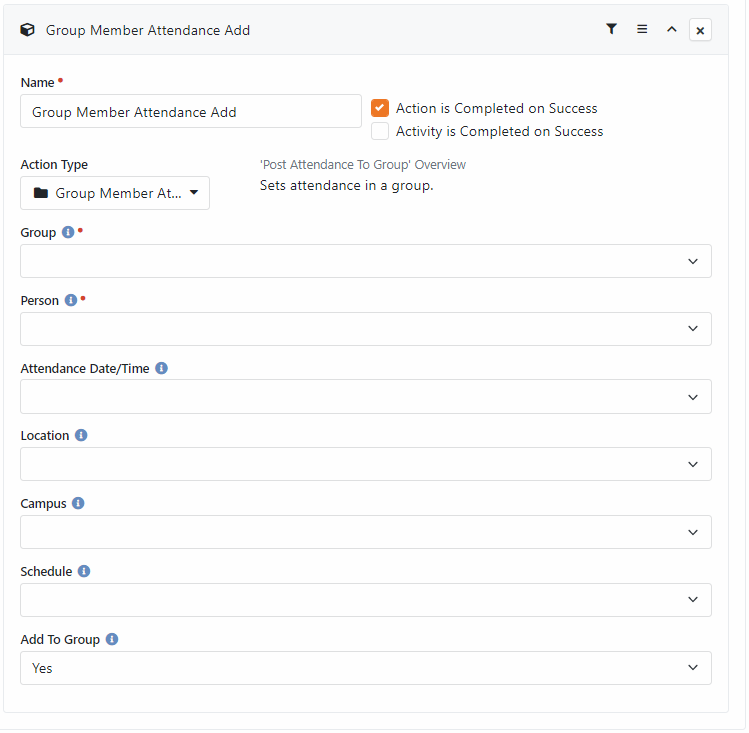Enable Activity is Completed on Success
This screenshot has height=733, width=749.
380,131
